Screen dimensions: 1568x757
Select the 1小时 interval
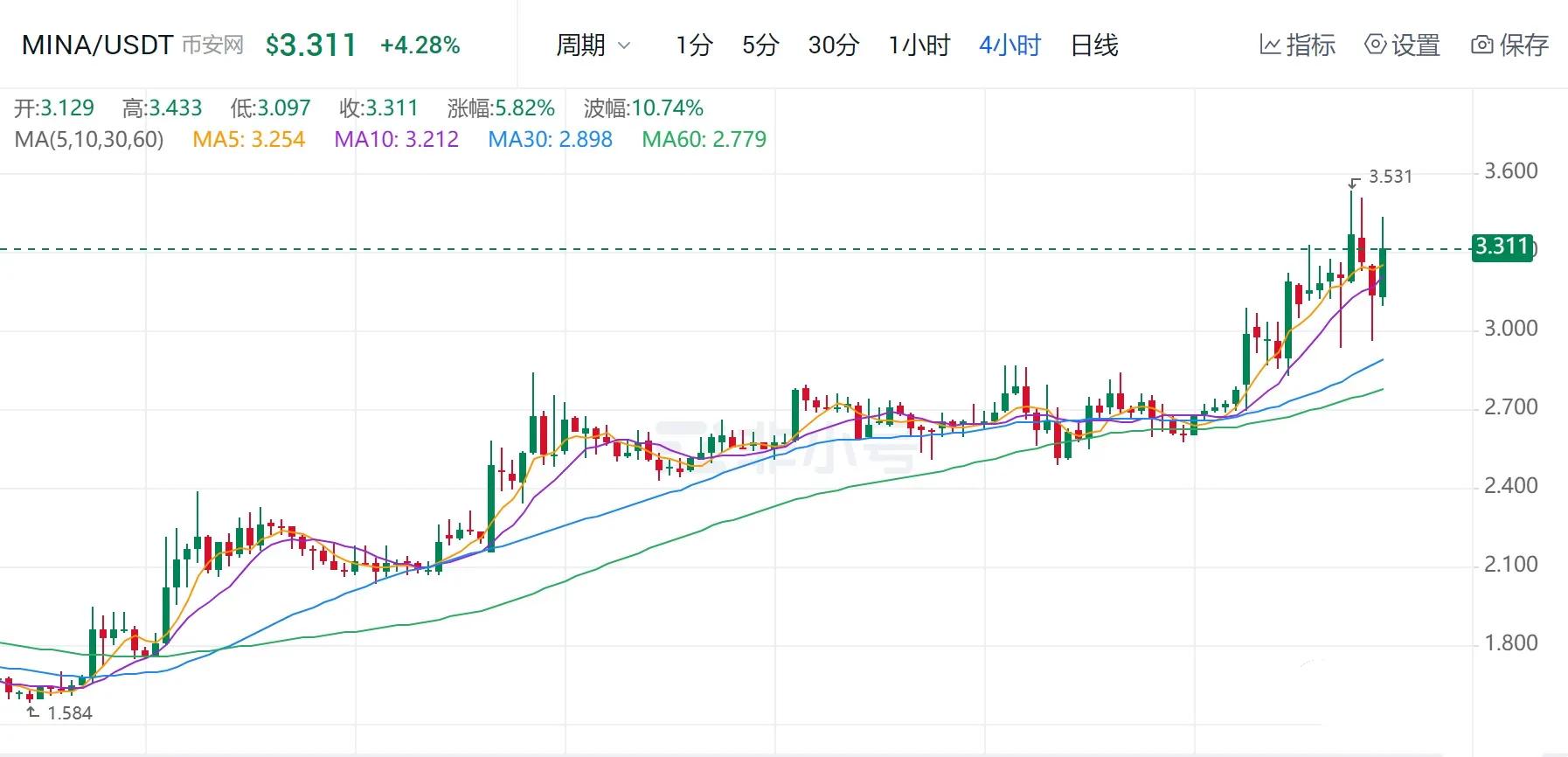[x=918, y=46]
